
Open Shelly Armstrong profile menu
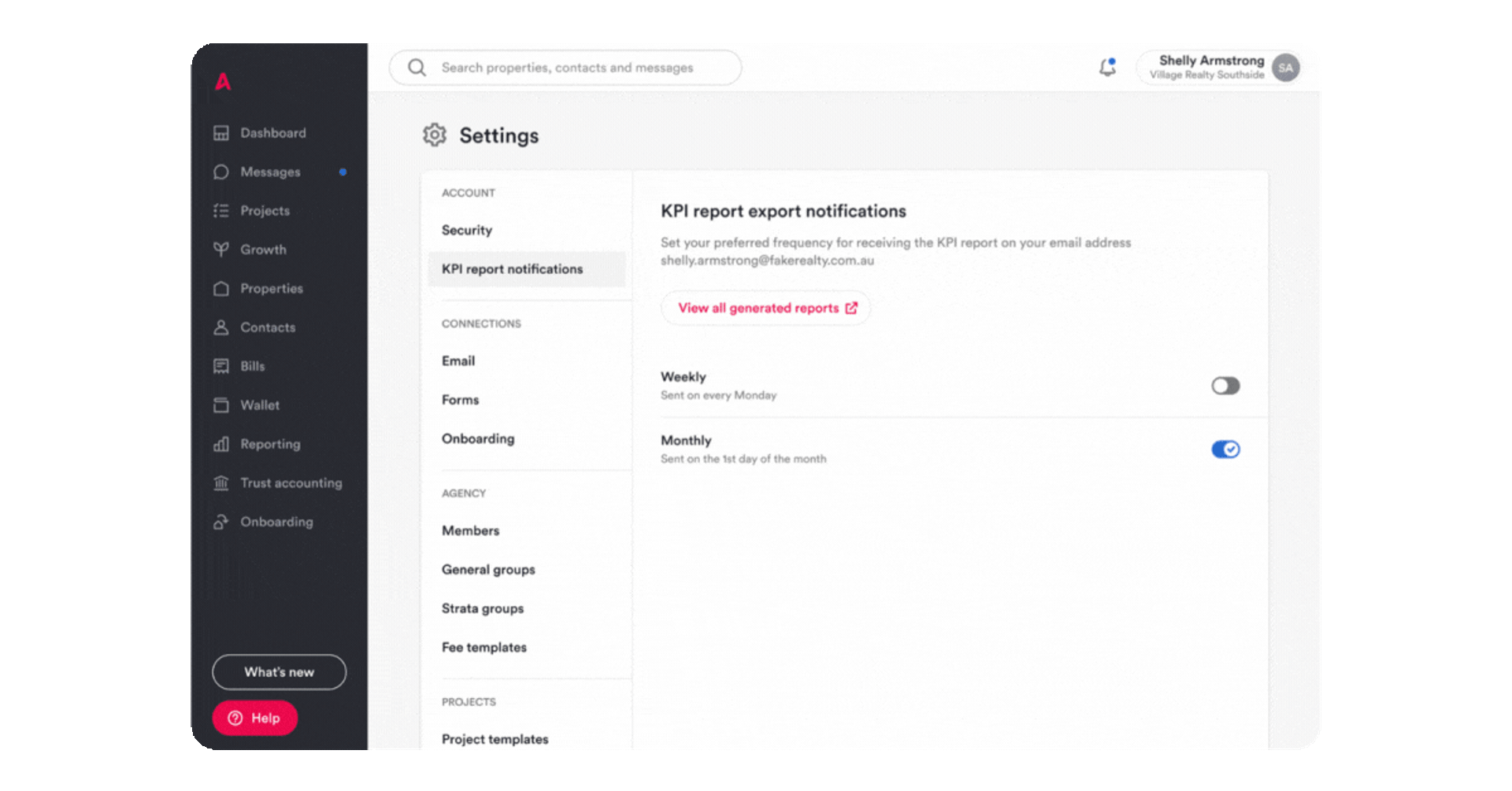click(1219, 68)
